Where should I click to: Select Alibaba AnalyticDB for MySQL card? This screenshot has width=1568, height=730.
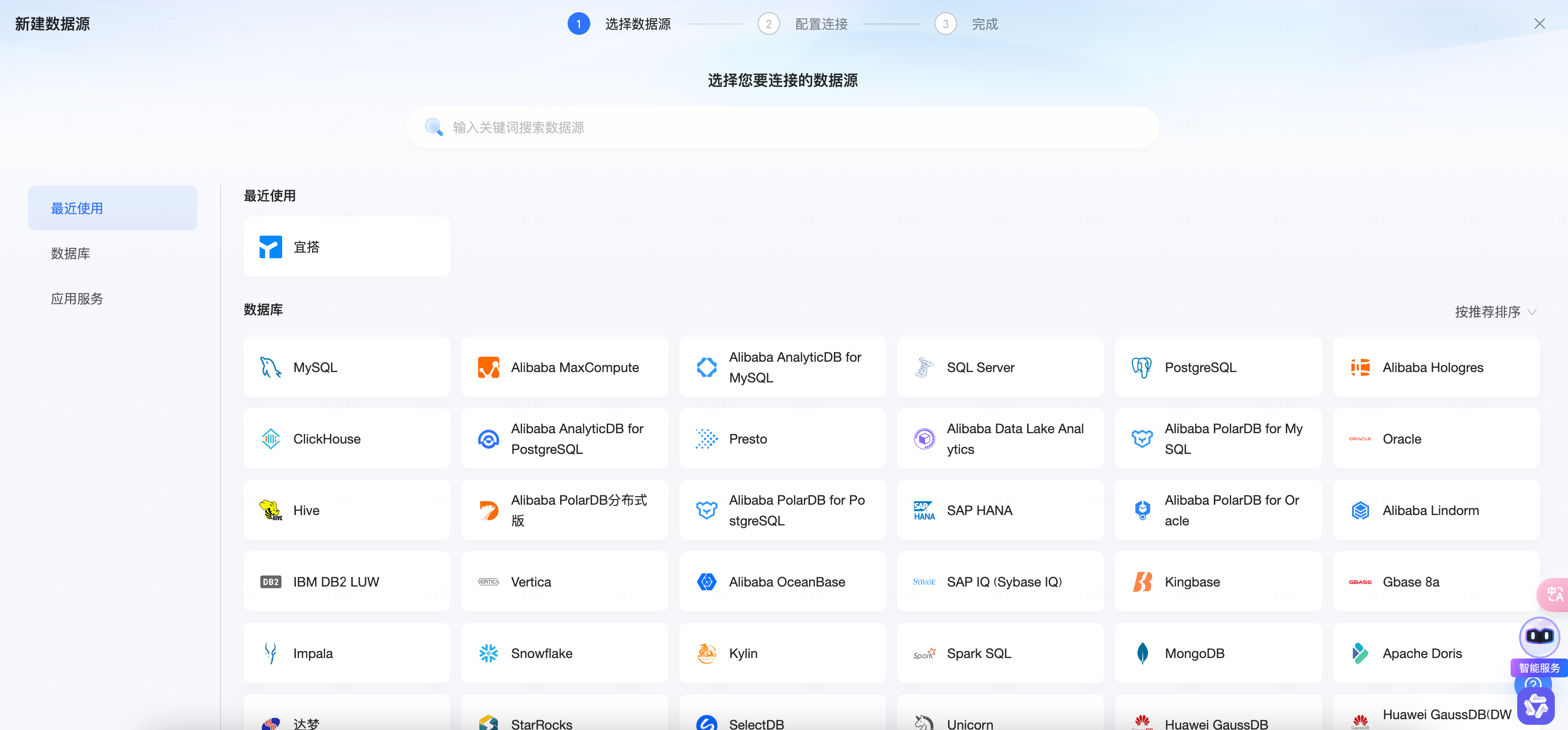pyautogui.click(x=782, y=367)
